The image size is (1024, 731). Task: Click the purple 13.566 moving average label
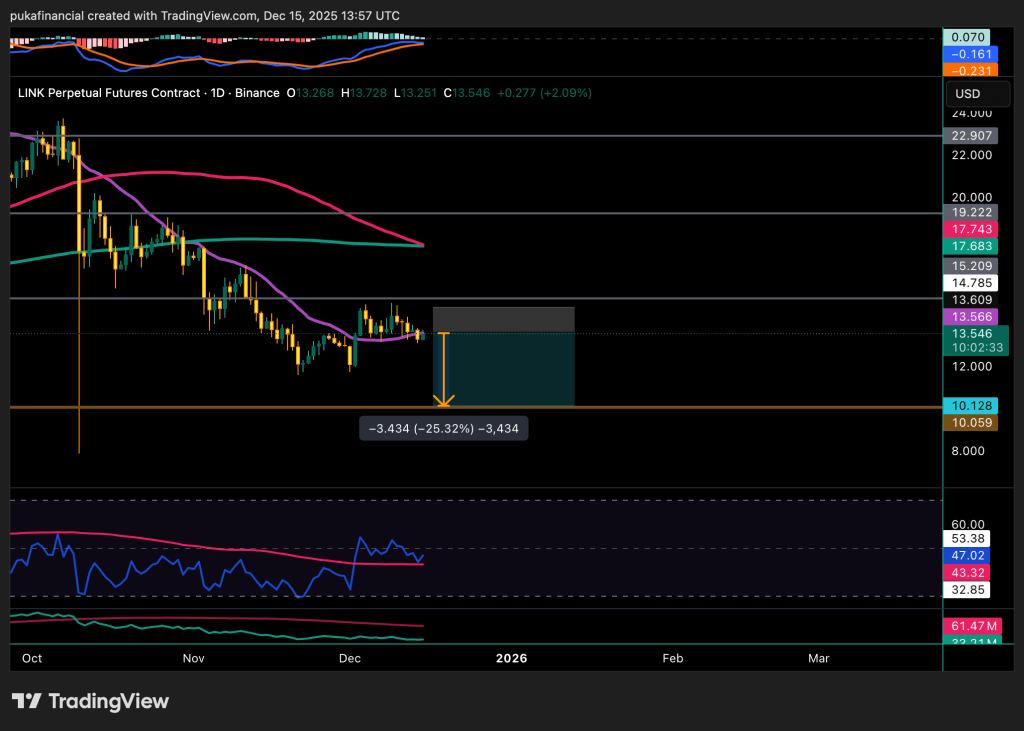972,316
